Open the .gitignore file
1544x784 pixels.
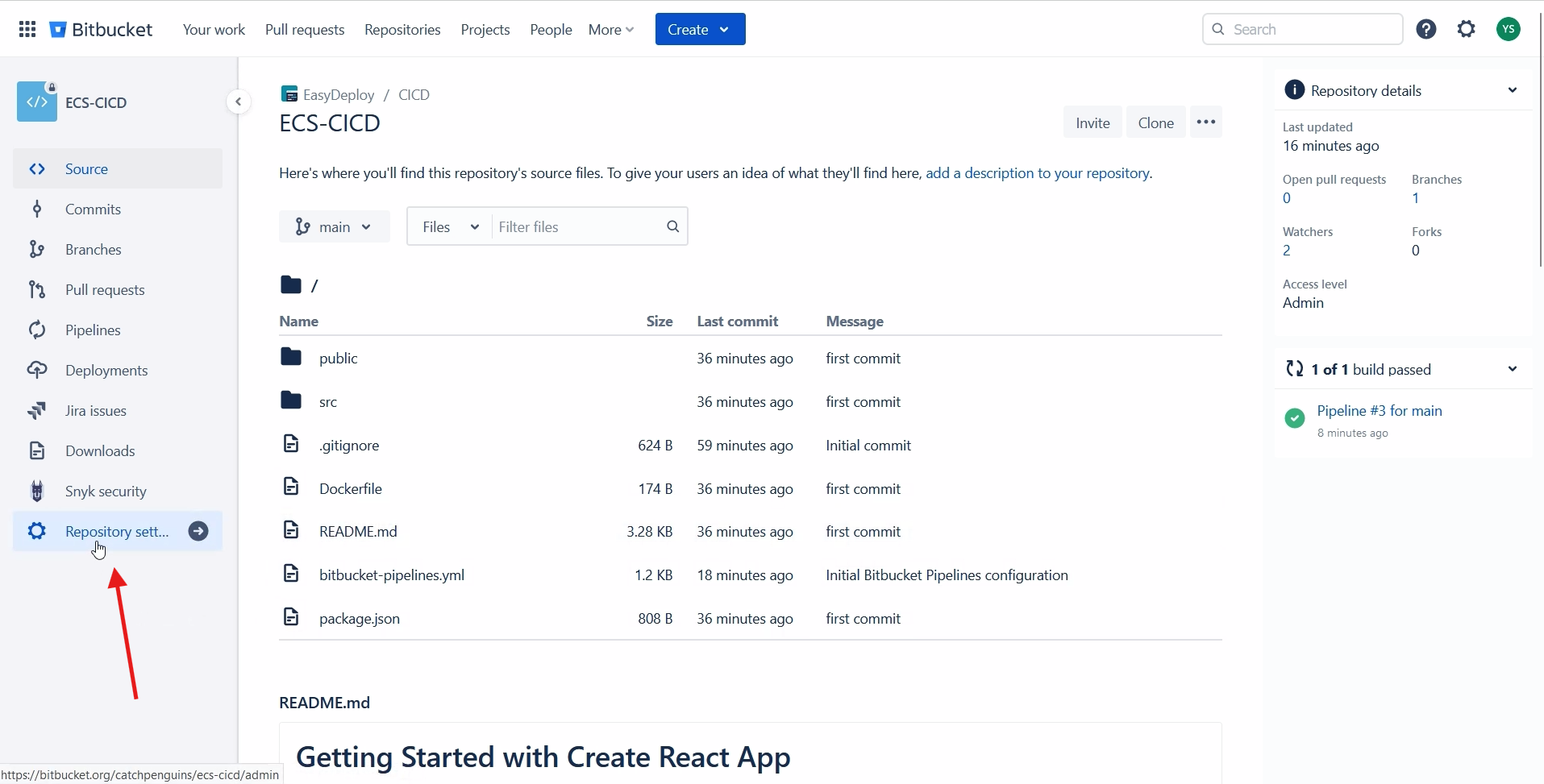coord(349,446)
